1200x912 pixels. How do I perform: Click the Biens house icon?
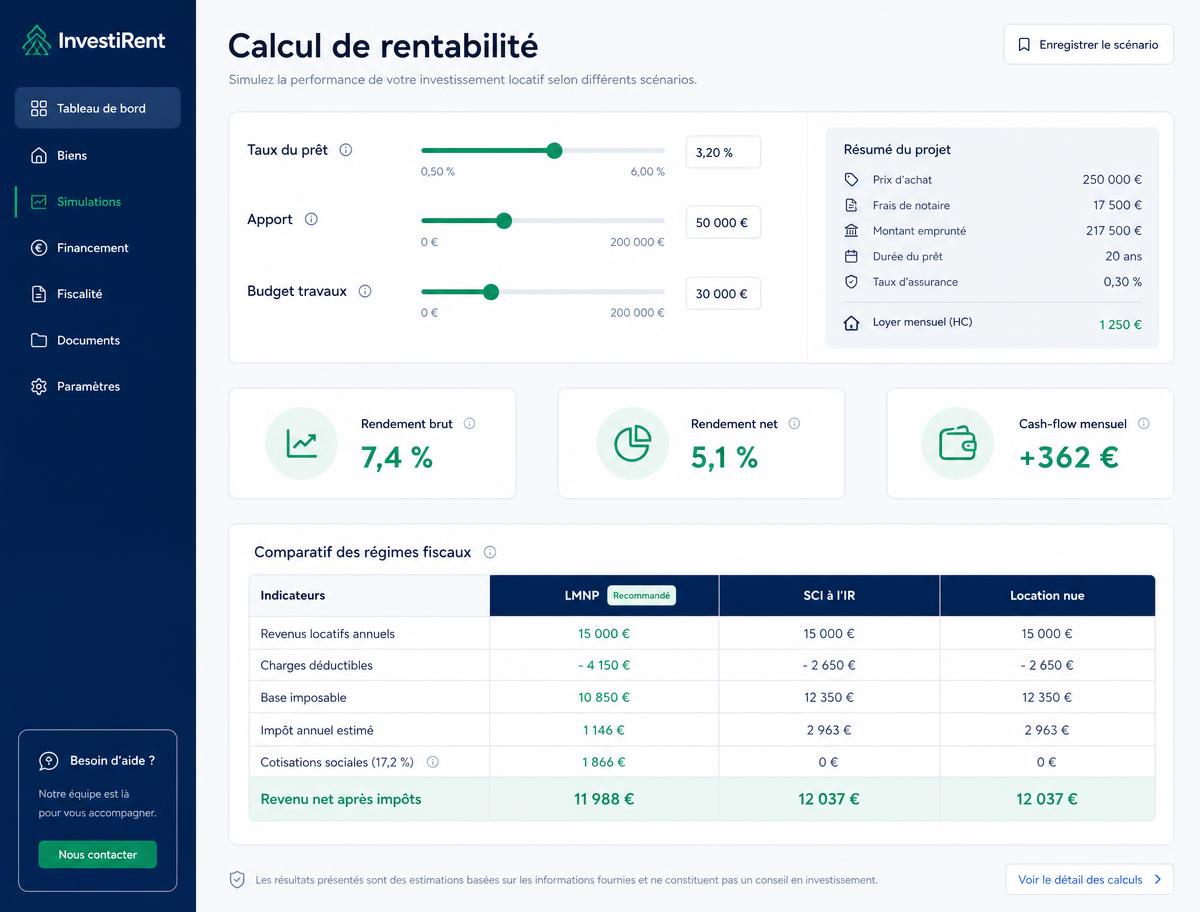click(39, 155)
